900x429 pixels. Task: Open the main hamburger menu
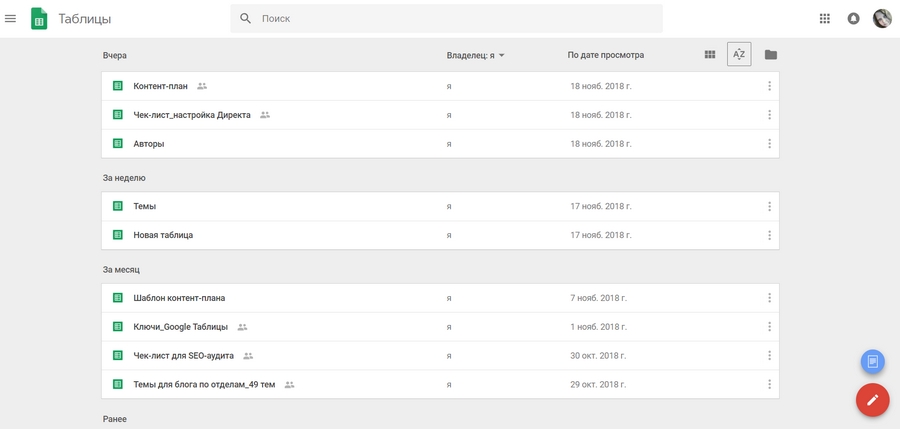coord(11,18)
